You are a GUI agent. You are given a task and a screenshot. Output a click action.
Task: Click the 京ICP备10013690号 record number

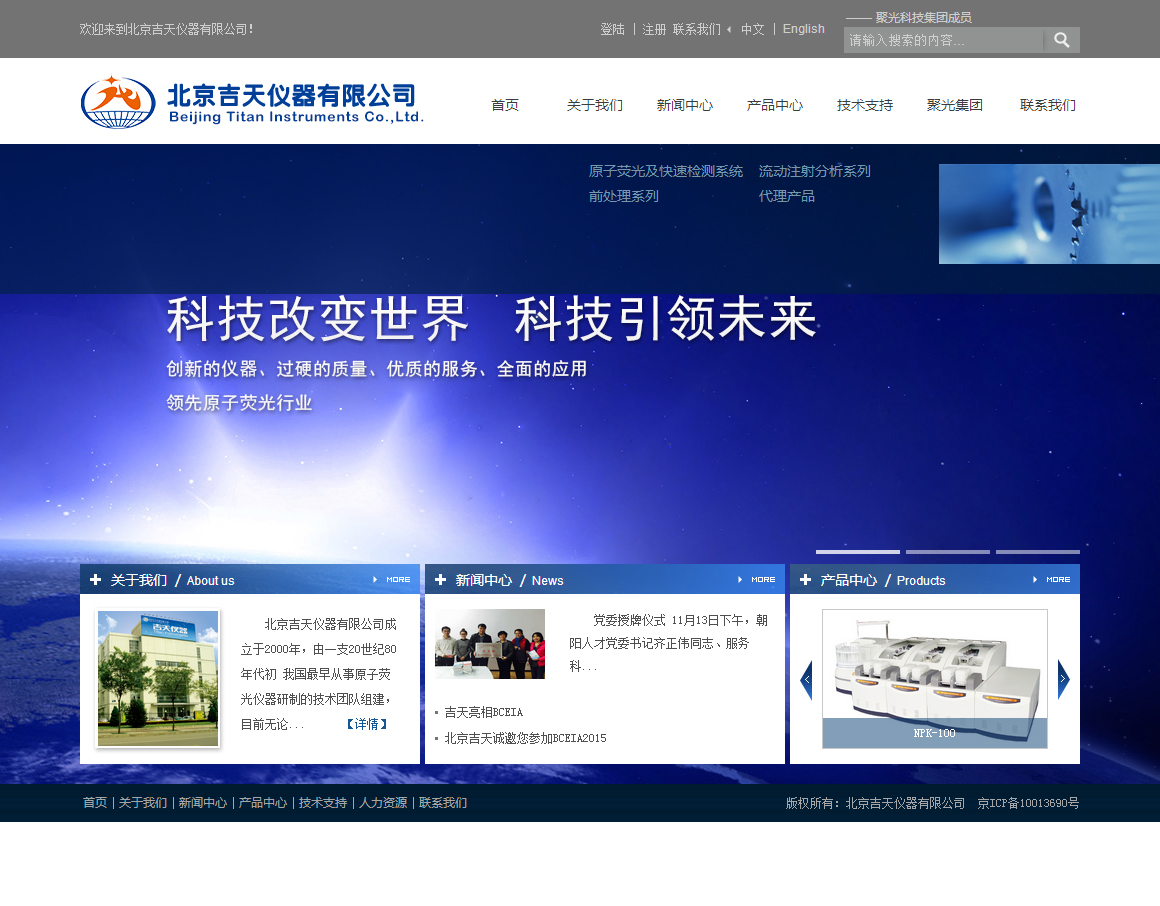(1028, 802)
